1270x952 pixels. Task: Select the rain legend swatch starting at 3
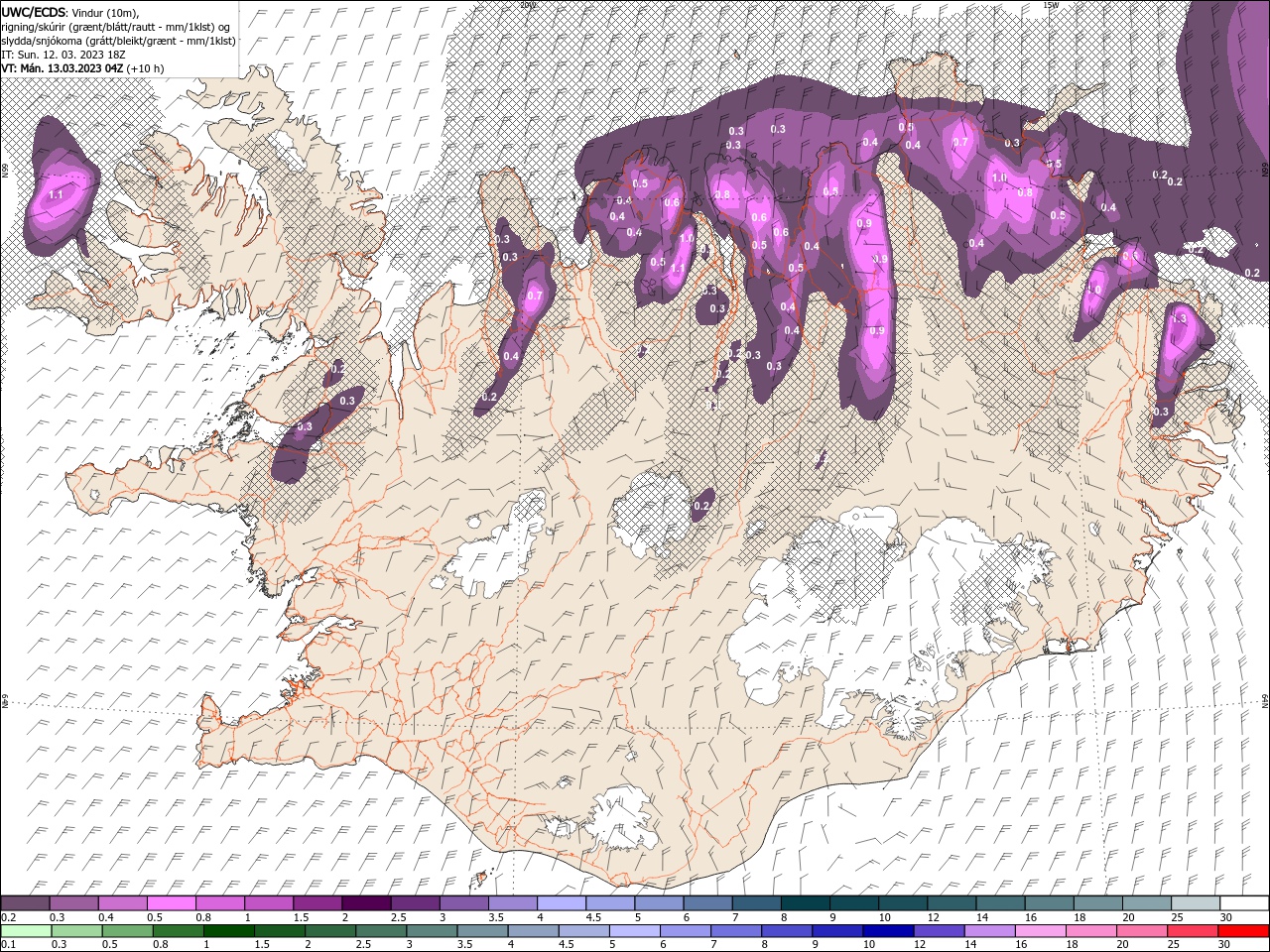pos(432,931)
